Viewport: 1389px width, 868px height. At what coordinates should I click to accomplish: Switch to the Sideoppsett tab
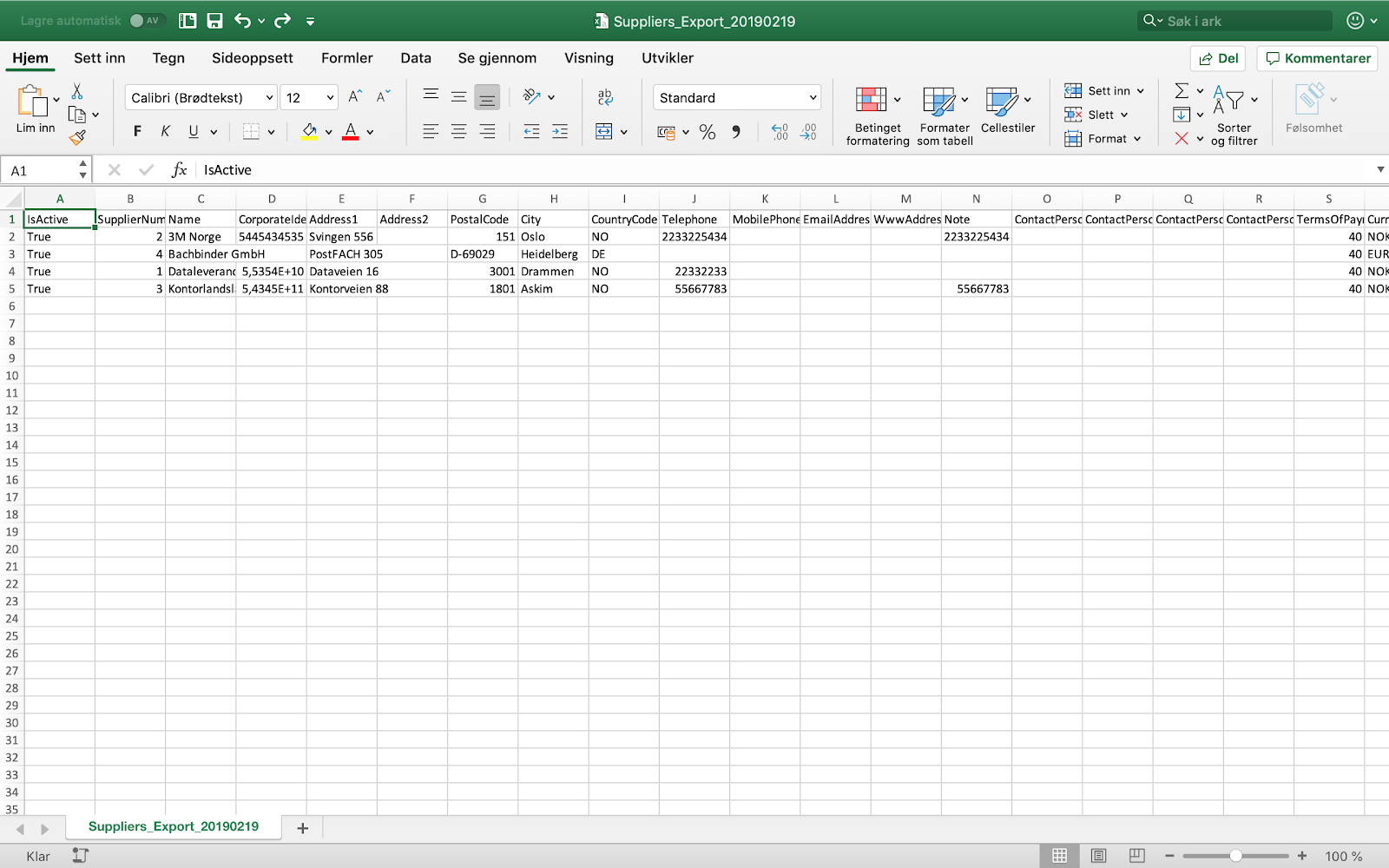(253, 58)
